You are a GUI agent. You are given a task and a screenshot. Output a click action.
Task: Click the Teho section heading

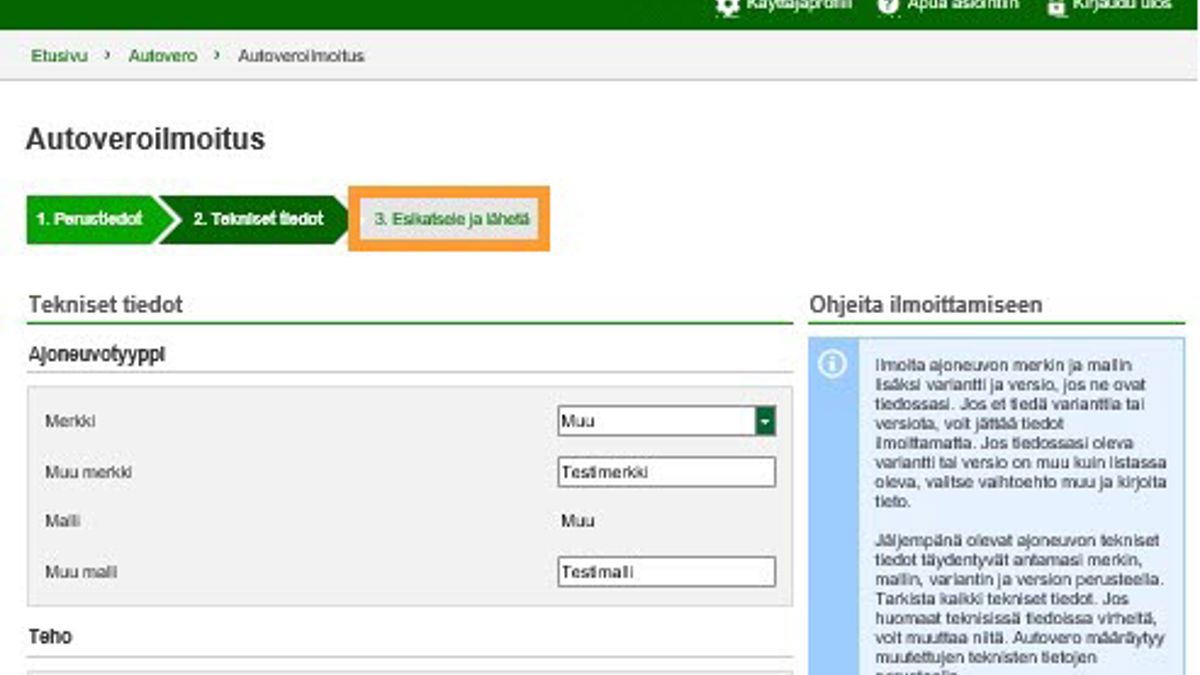[x=50, y=637]
